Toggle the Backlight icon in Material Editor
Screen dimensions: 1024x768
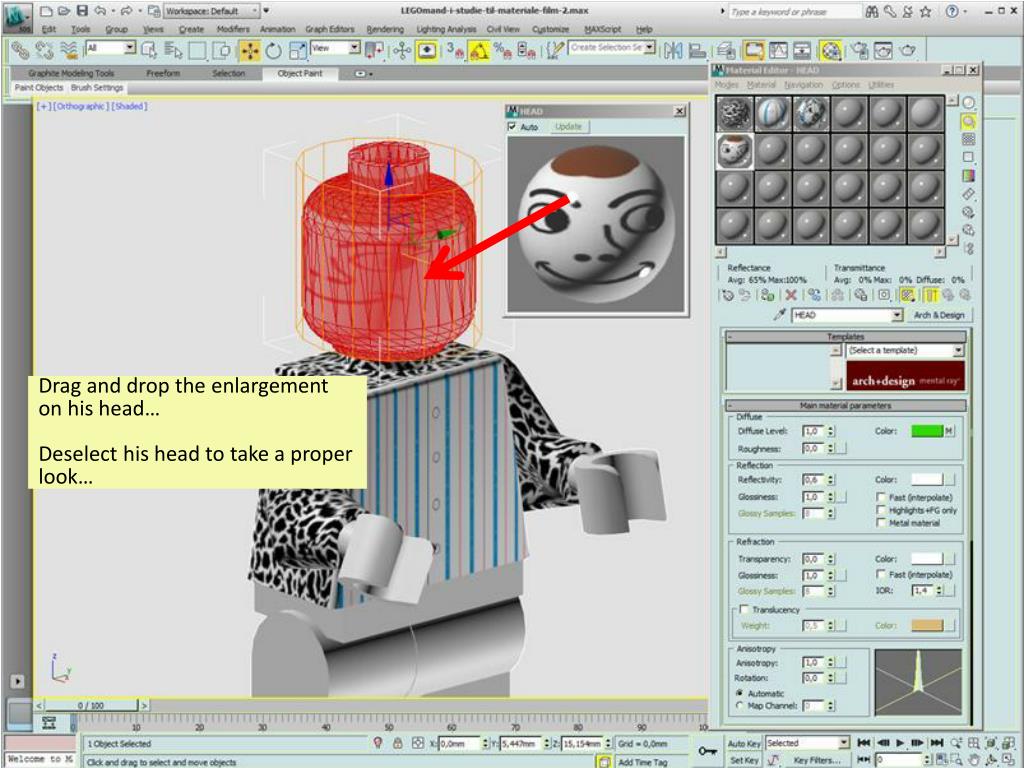click(x=968, y=121)
